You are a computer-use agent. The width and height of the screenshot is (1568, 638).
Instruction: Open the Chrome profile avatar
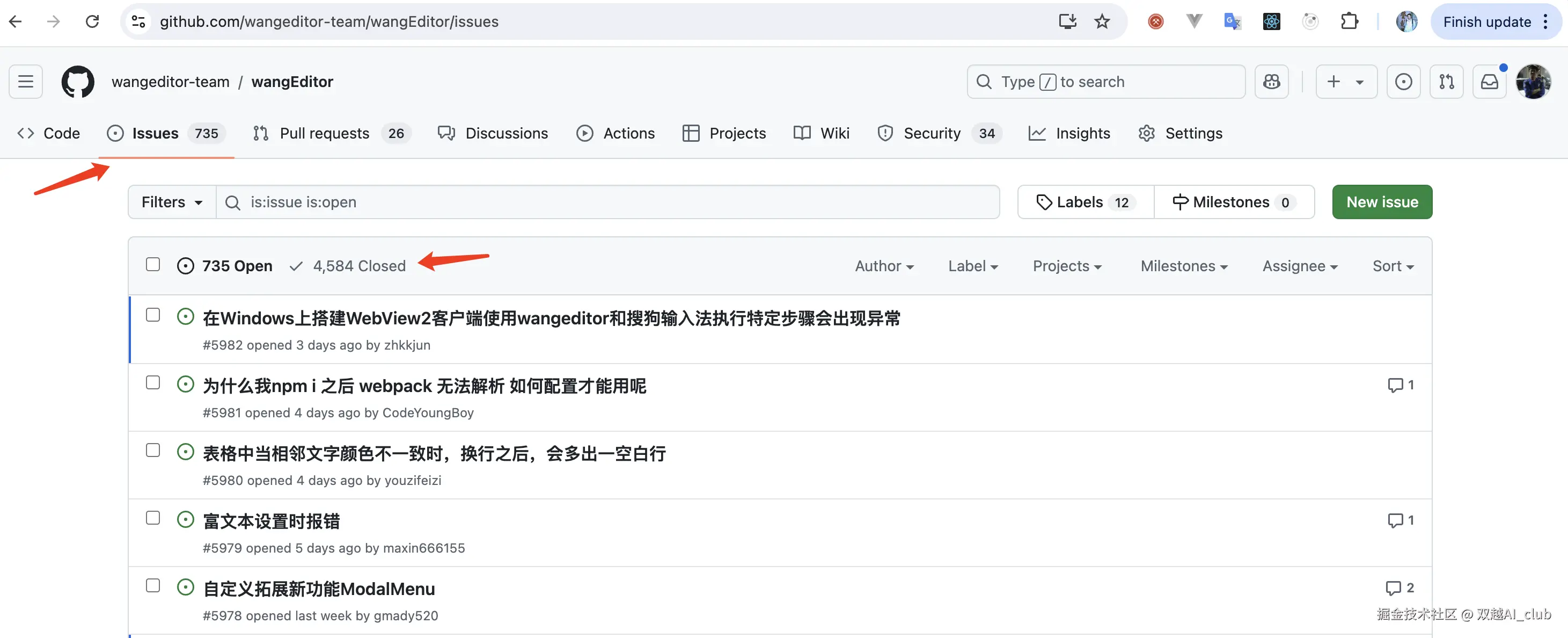(x=1406, y=22)
